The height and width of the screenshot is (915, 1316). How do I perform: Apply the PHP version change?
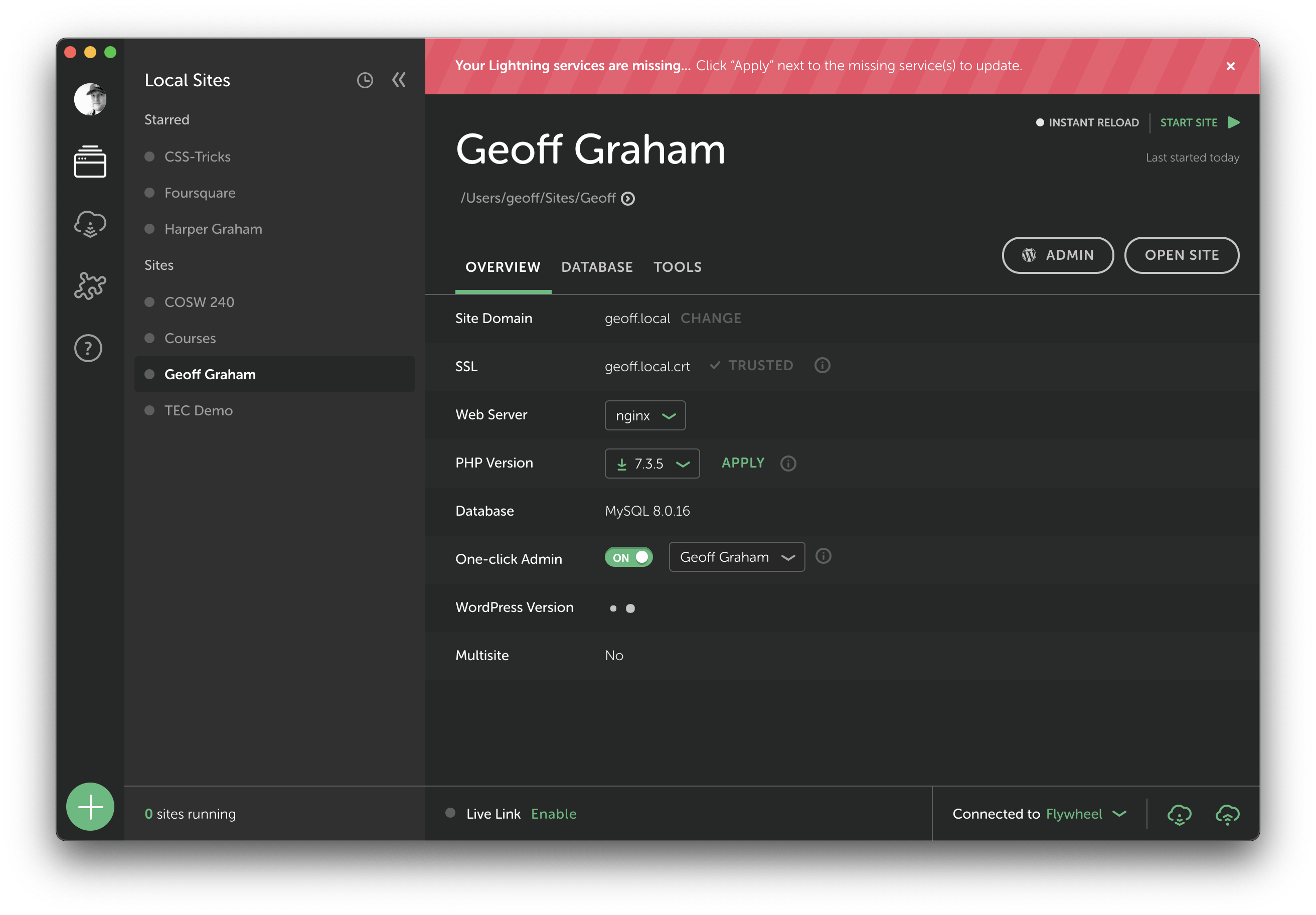(x=743, y=463)
